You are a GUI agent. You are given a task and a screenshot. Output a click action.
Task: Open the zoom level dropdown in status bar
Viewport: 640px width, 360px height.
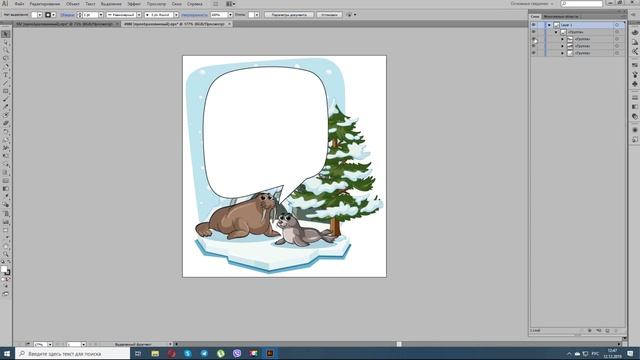click(x=50, y=345)
